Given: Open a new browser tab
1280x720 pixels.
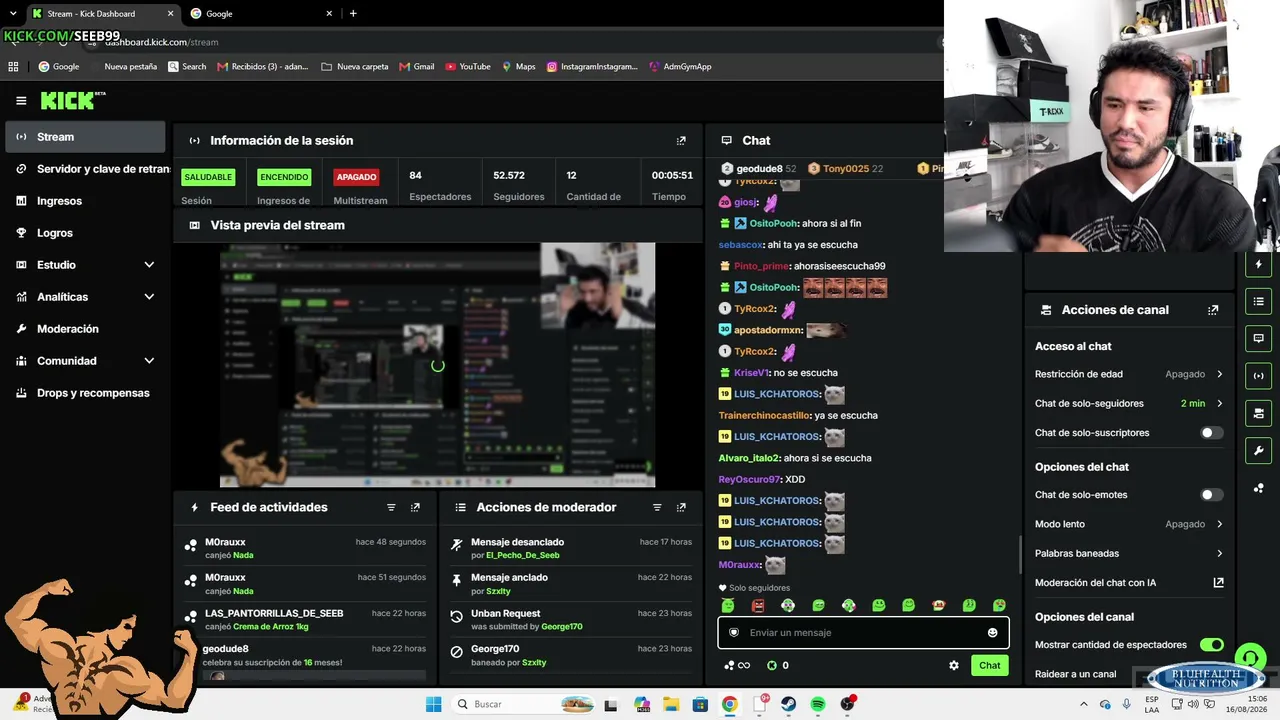Looking at the screenshot, I should 353,14.
